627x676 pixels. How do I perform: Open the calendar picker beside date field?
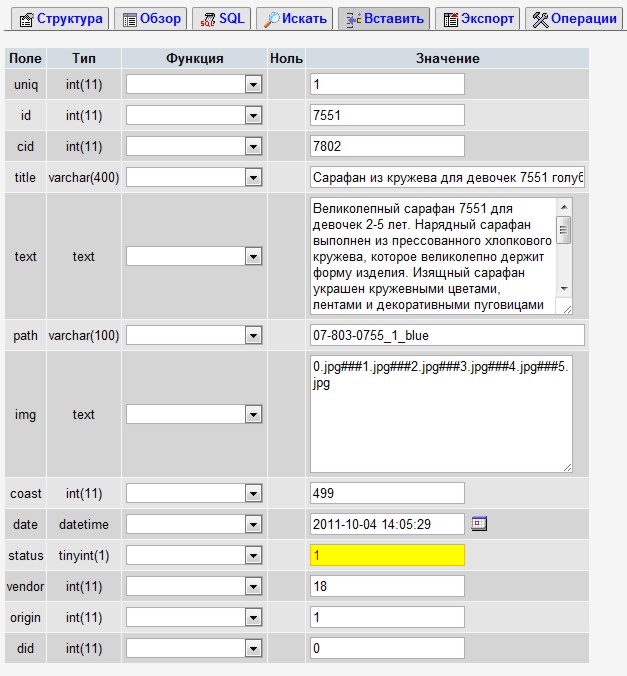coord(479,523)
